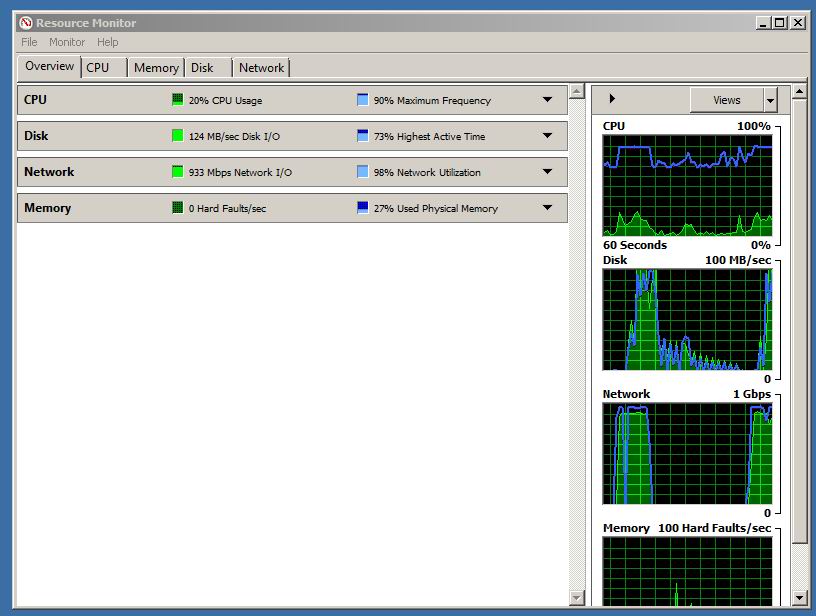The width and height of the screenshot is (816, 616).
Task: Expand the Network section
Action: point(547,172)
